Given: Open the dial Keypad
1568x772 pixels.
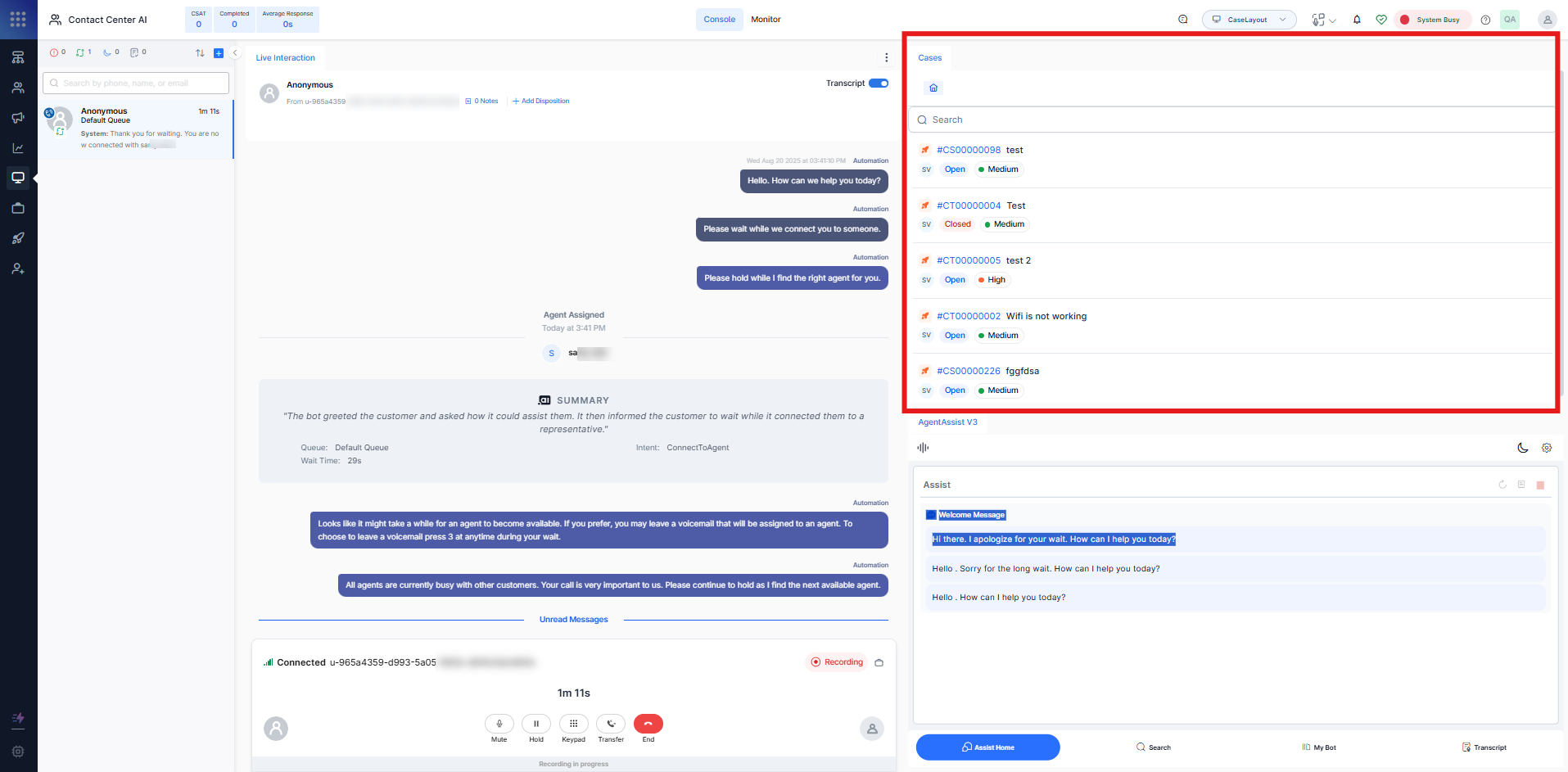Looking at the screenshot, I should pyautogui.click(x=573, y=724).
